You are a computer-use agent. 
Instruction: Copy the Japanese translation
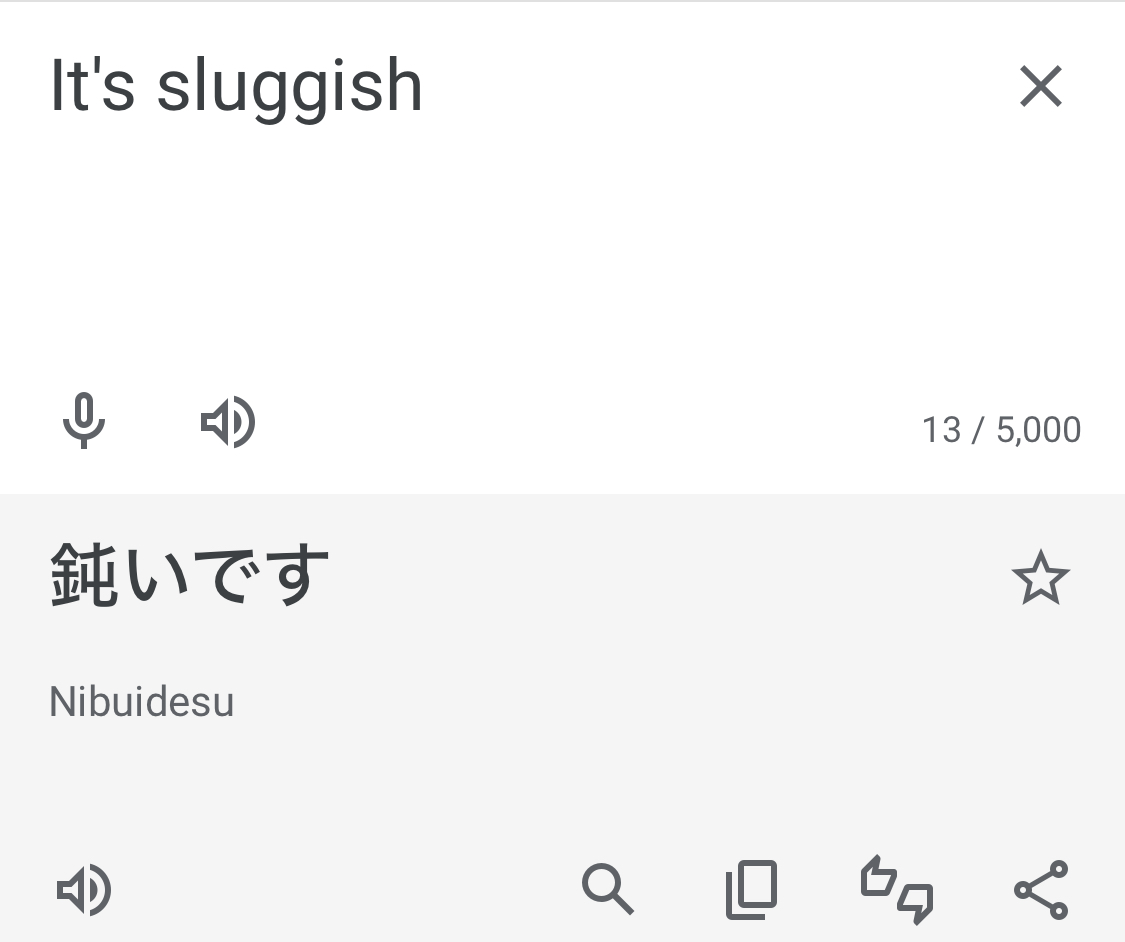point(751,889)
